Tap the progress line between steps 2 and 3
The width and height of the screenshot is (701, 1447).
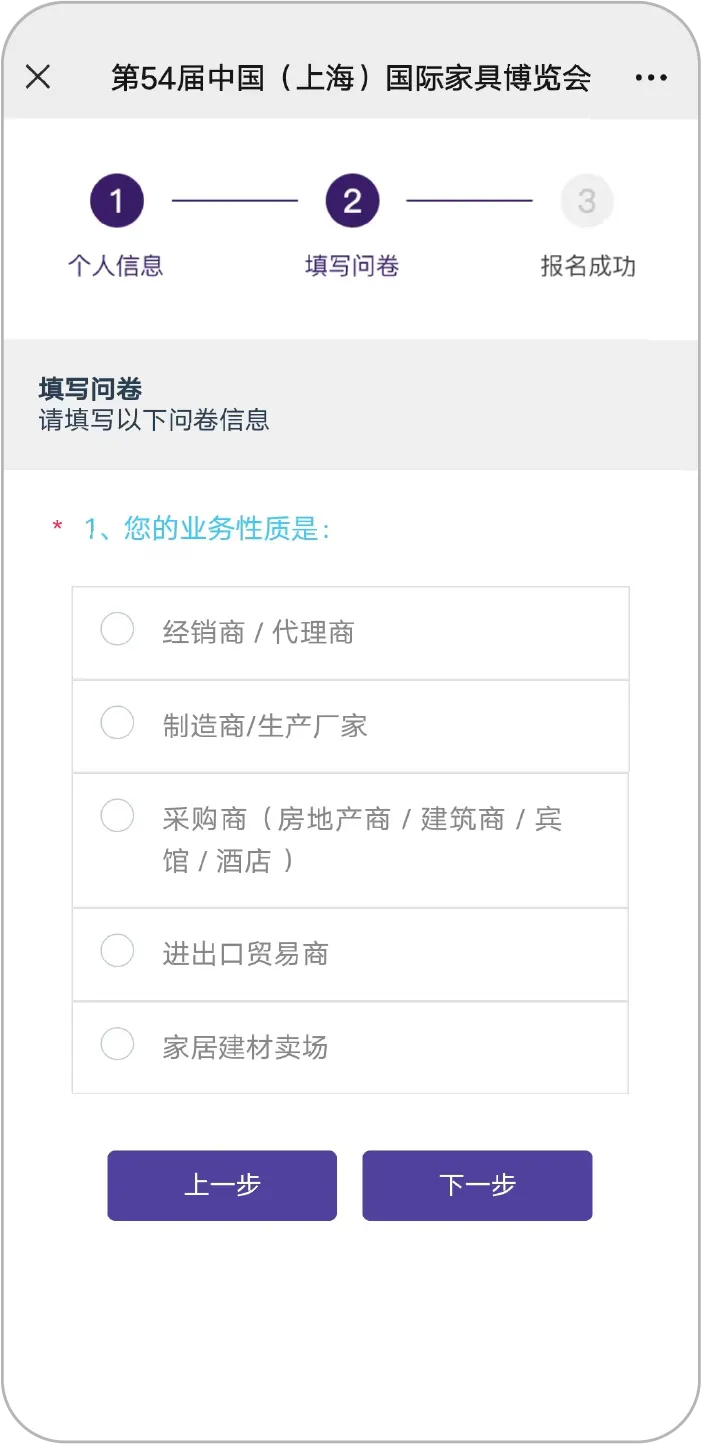(470, 201)
